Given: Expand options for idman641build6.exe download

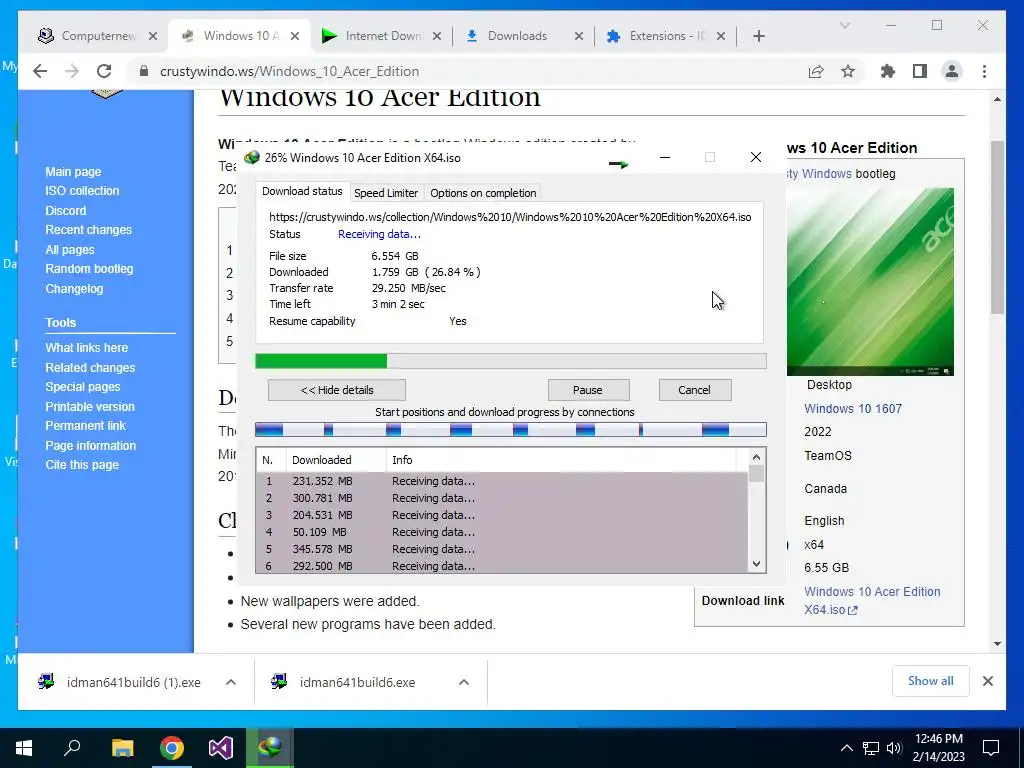Looking at the screenshot, I should [x=464, y=682].
